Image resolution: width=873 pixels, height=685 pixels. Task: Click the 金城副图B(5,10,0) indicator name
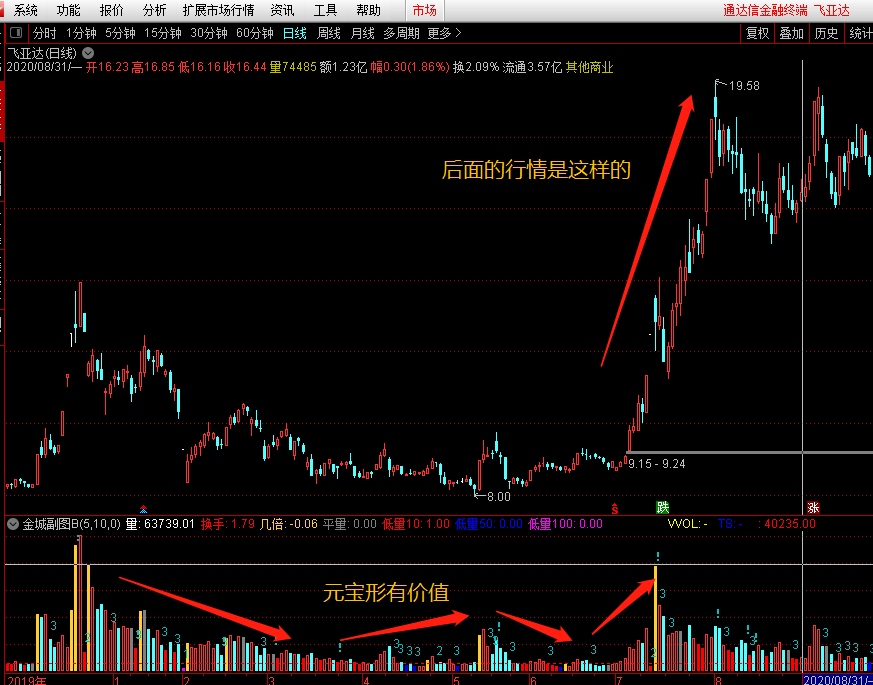[72, 523]
